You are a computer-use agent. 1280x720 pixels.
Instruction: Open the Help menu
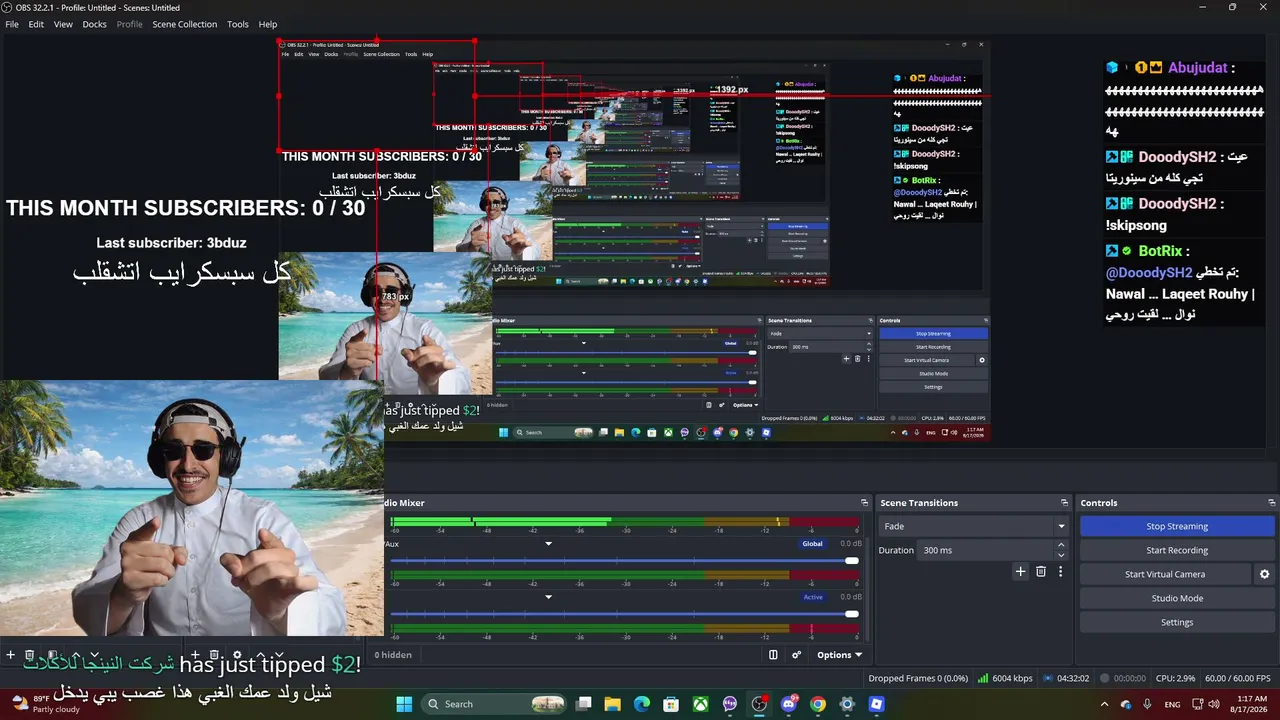pyautogui.click(x=268, y=24)
